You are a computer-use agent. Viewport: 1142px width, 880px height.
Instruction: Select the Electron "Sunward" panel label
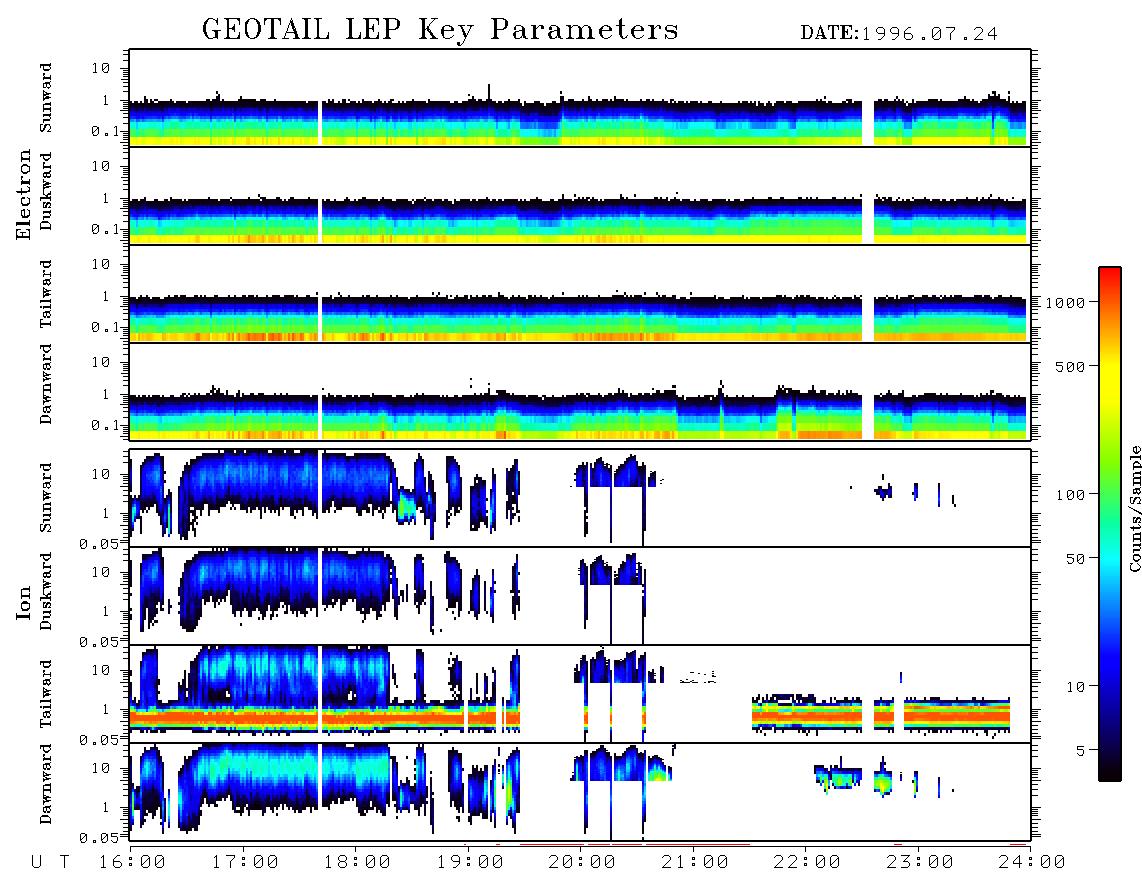(46, 98)
